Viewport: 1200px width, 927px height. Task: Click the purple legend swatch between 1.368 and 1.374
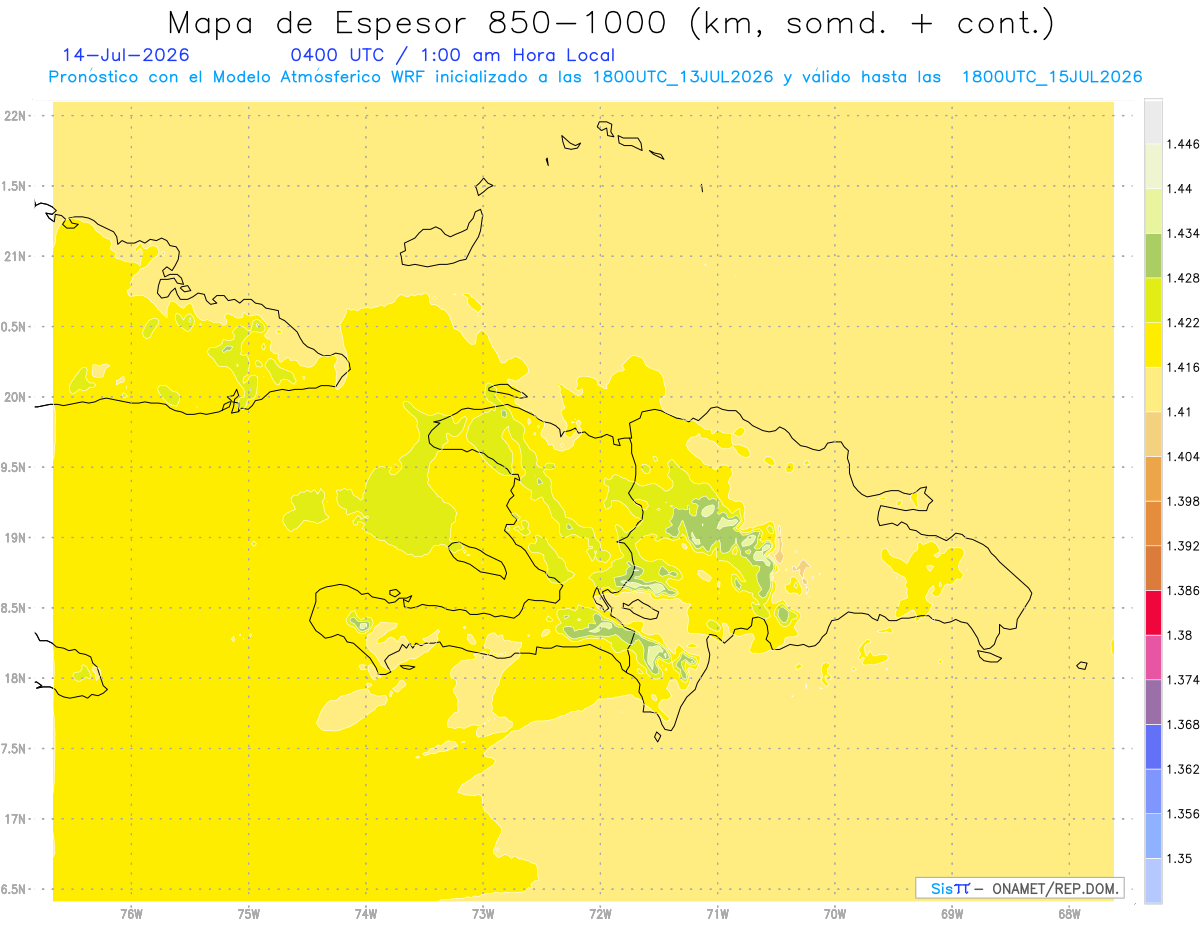1153,701
